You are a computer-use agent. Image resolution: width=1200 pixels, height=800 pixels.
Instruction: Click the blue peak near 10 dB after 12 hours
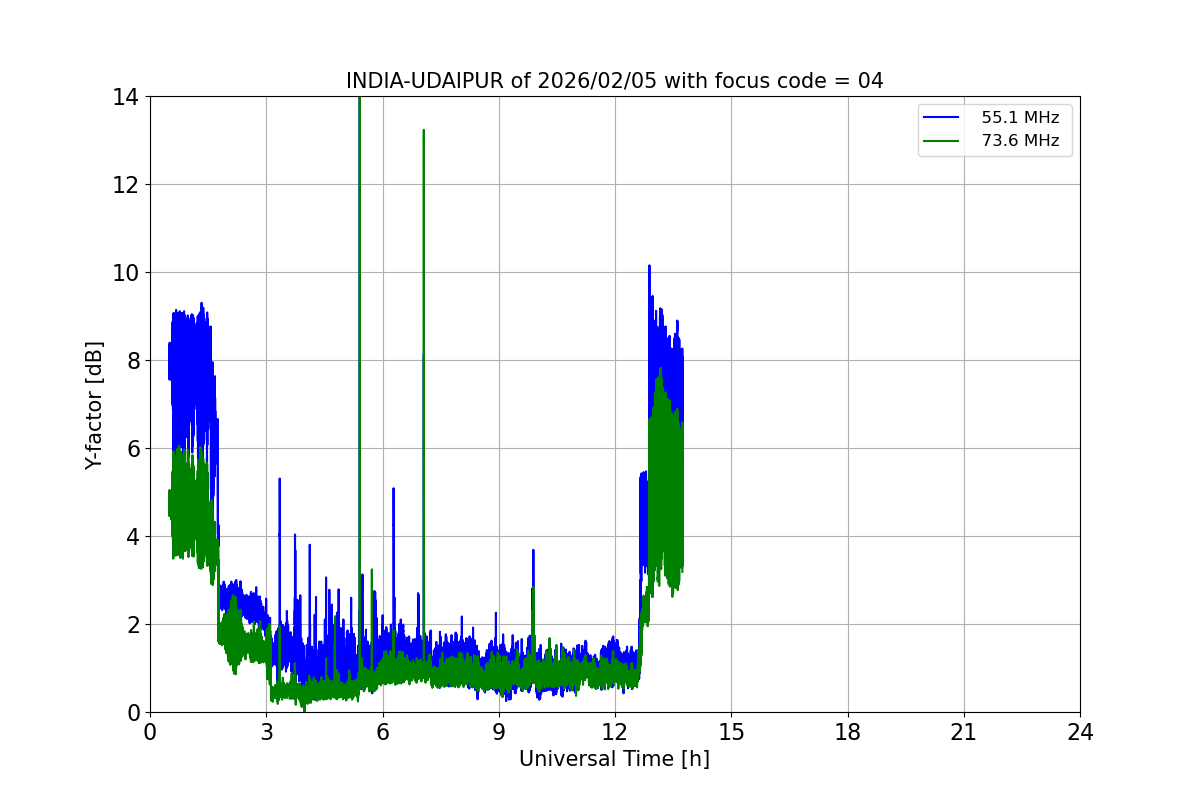pyautogui.click(x=649, y=267)
